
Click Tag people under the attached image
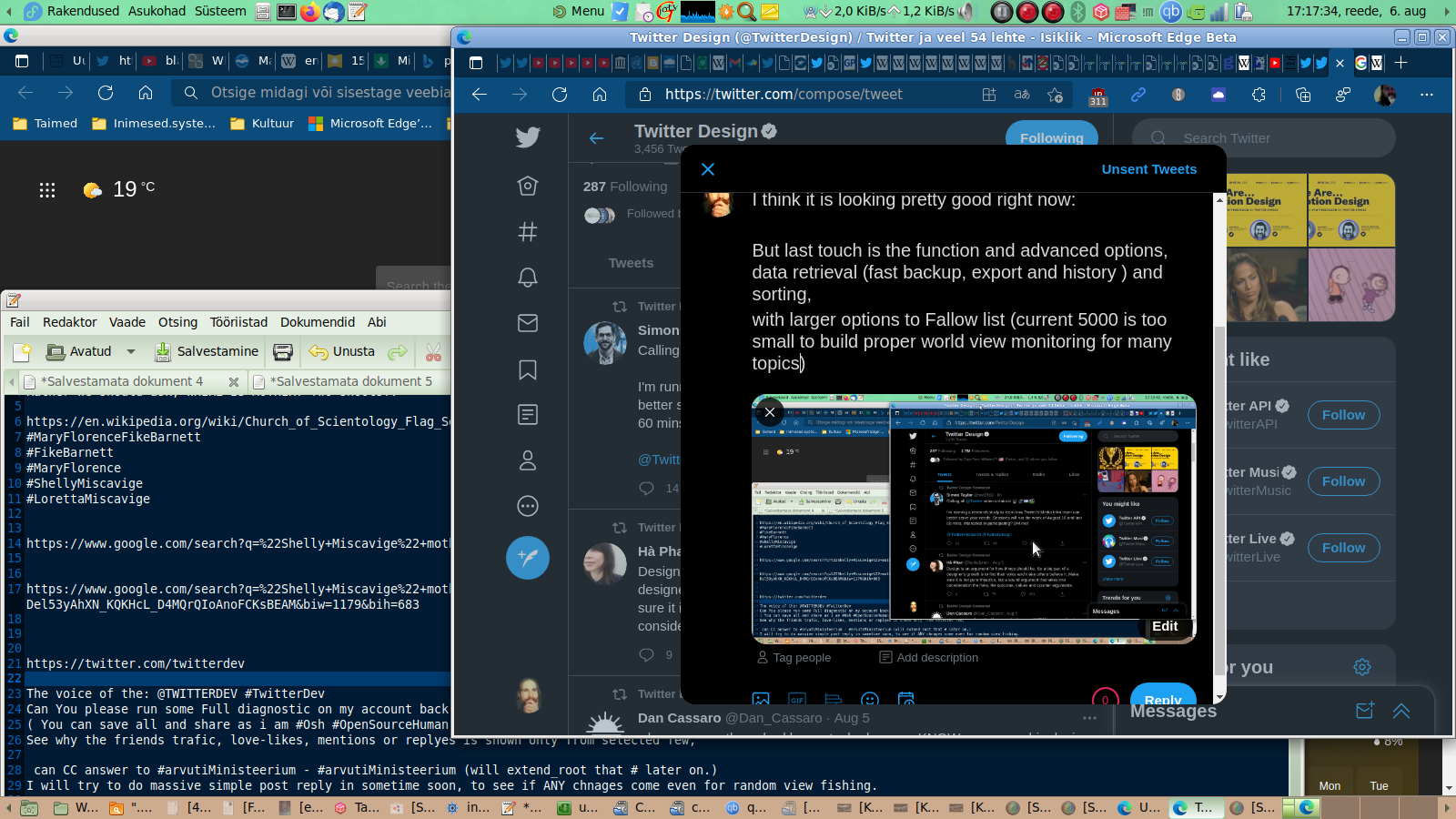click(794, 658)
